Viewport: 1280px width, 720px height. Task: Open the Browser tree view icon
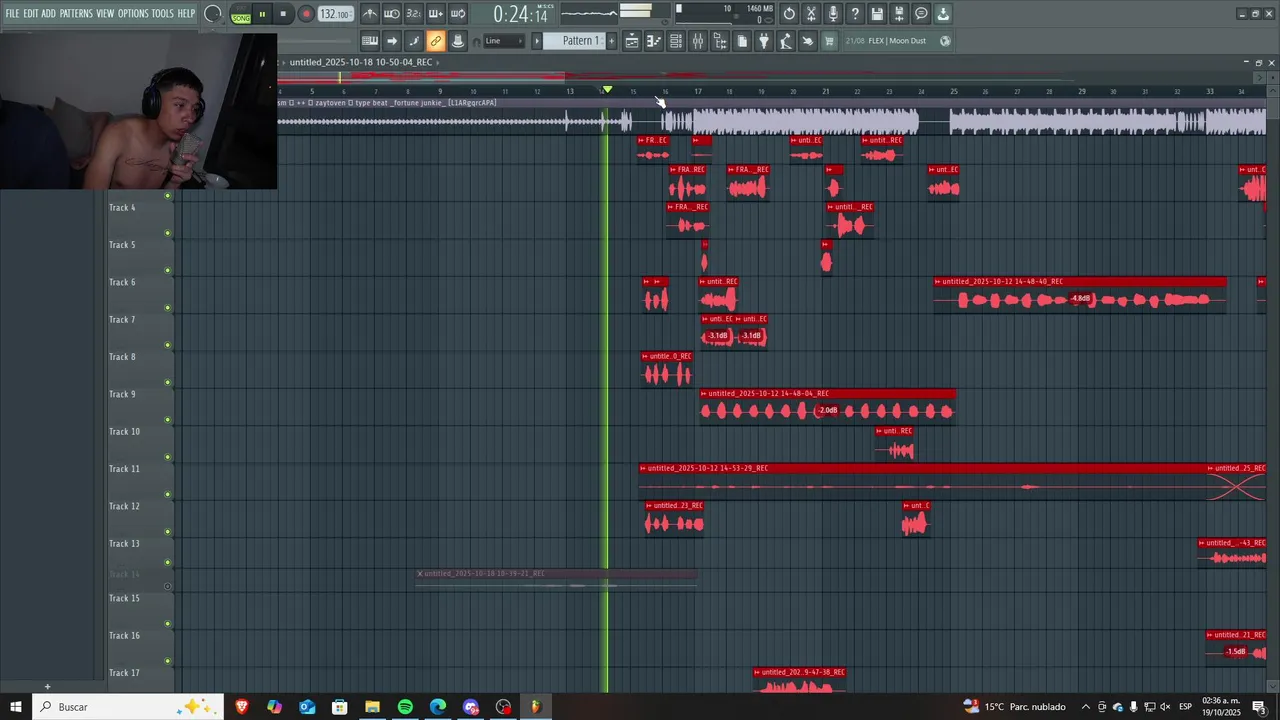[x=720, y=41]
